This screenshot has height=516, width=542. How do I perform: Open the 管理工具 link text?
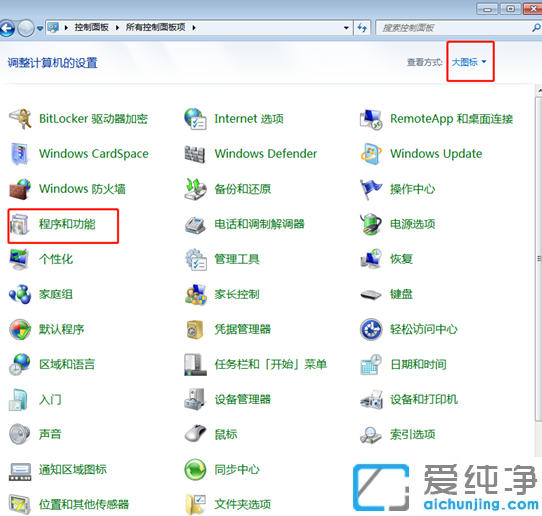pos(237,259)
